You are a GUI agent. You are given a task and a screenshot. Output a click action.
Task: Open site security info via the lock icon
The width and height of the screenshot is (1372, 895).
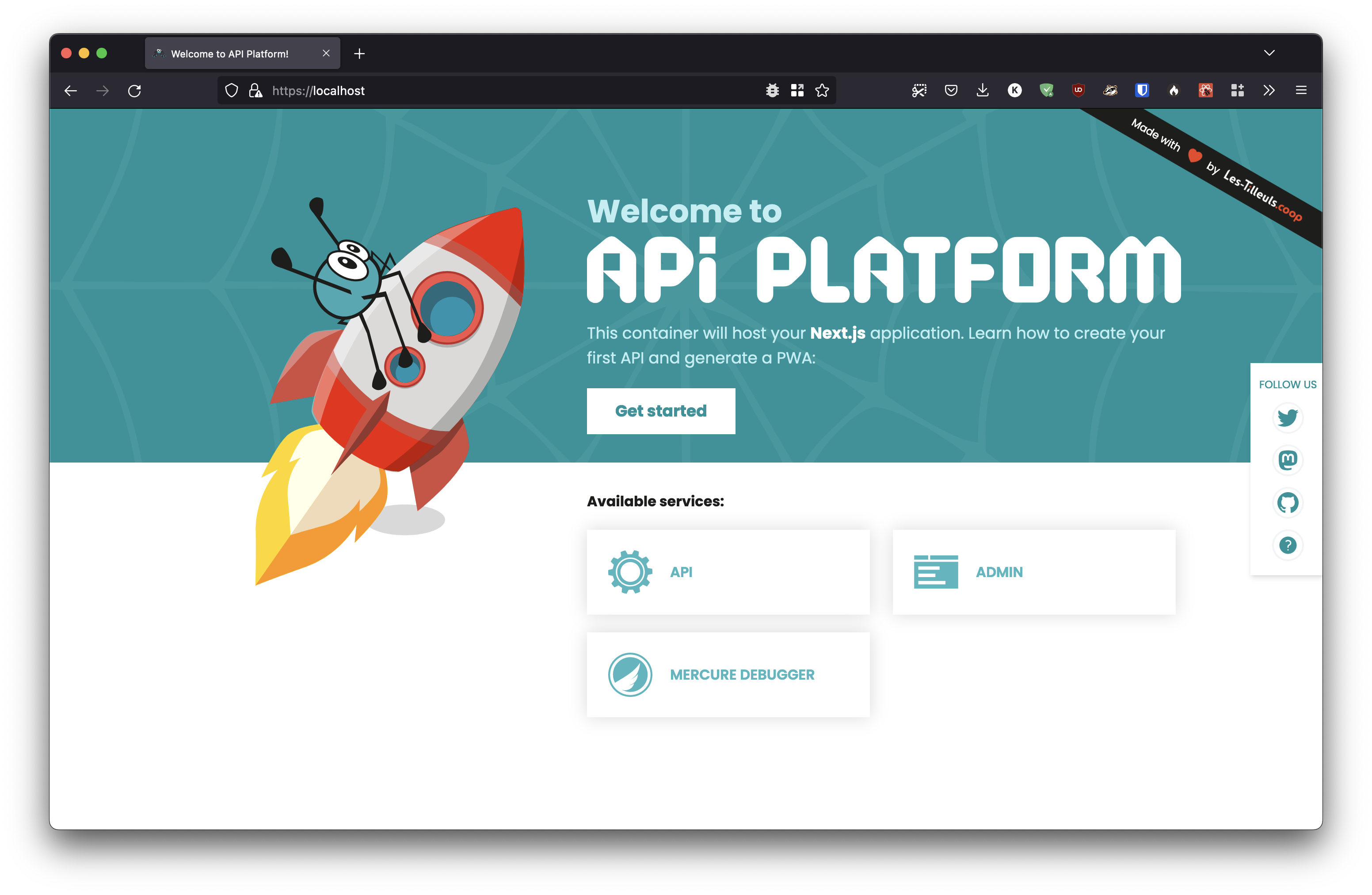coord(256,91)
